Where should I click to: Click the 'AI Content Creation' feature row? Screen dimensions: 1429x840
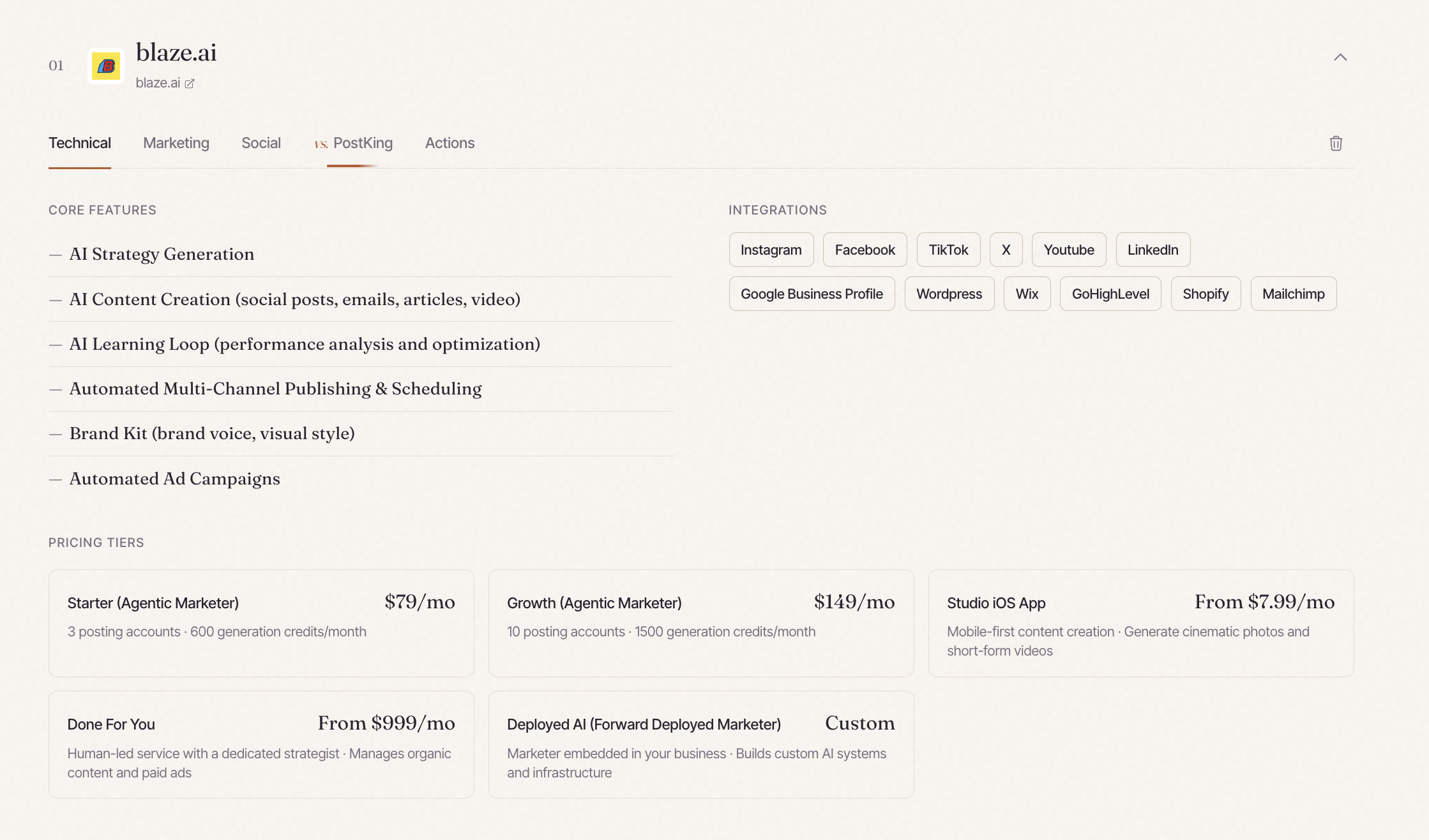(x=361, y=299)
